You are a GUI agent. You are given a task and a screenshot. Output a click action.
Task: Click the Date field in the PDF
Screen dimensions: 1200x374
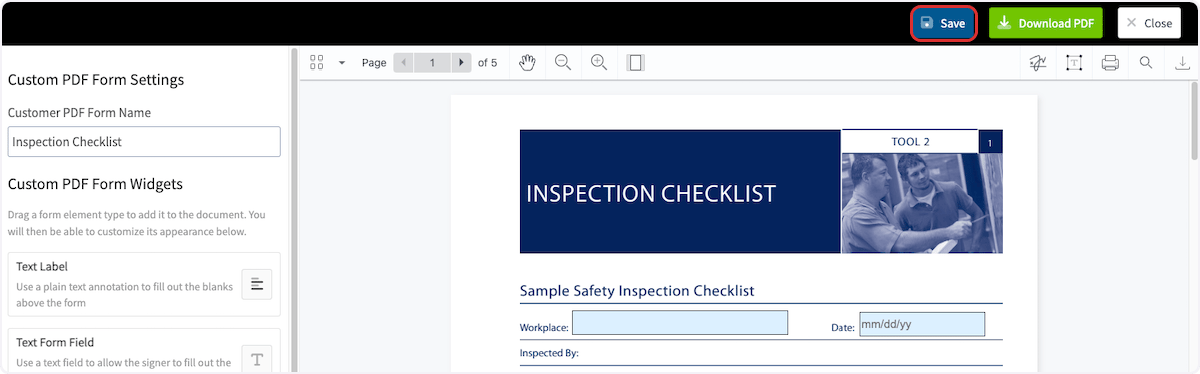pyautogui.click(x=922, y=324)
